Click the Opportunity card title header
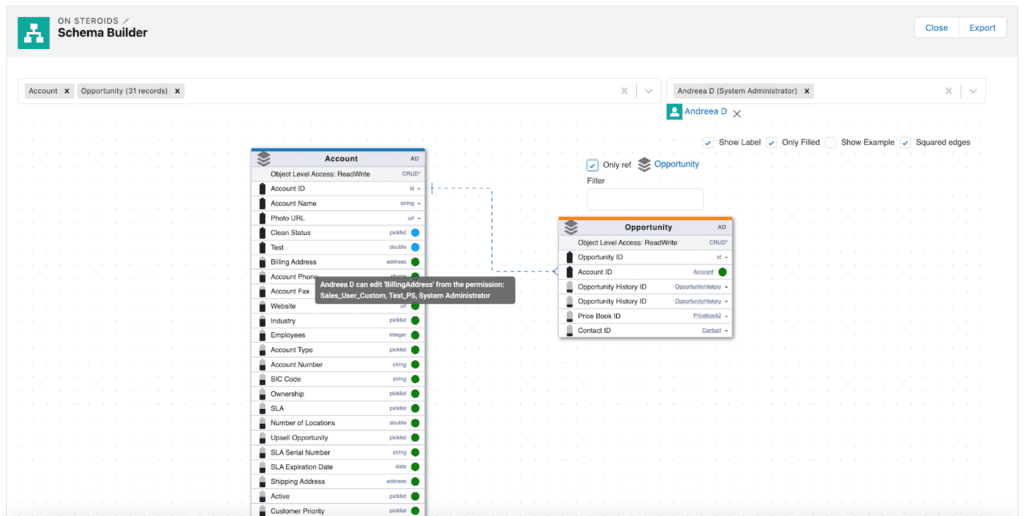Screen dimensions: 1024x516 tap(648, 227)
